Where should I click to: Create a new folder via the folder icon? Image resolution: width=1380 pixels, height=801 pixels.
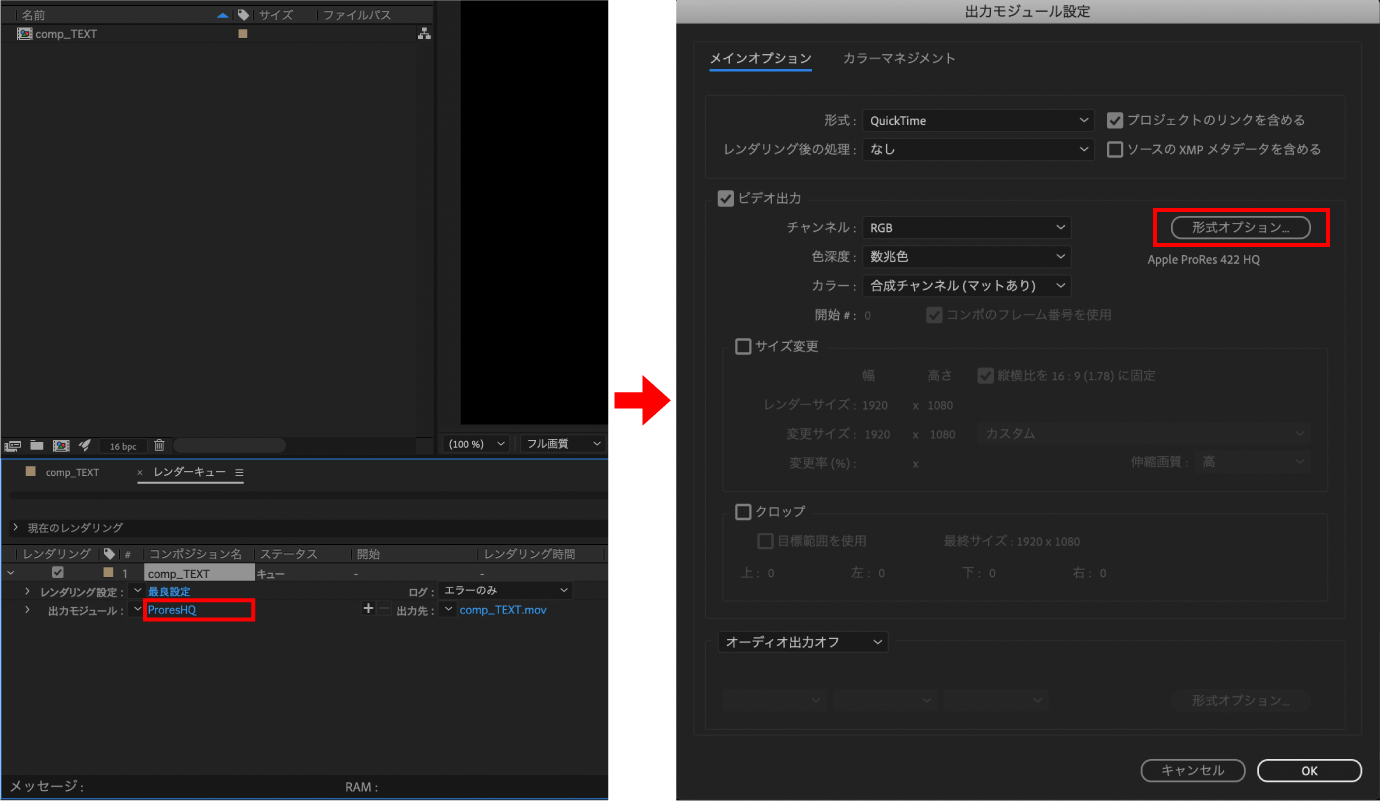[37, 445]
